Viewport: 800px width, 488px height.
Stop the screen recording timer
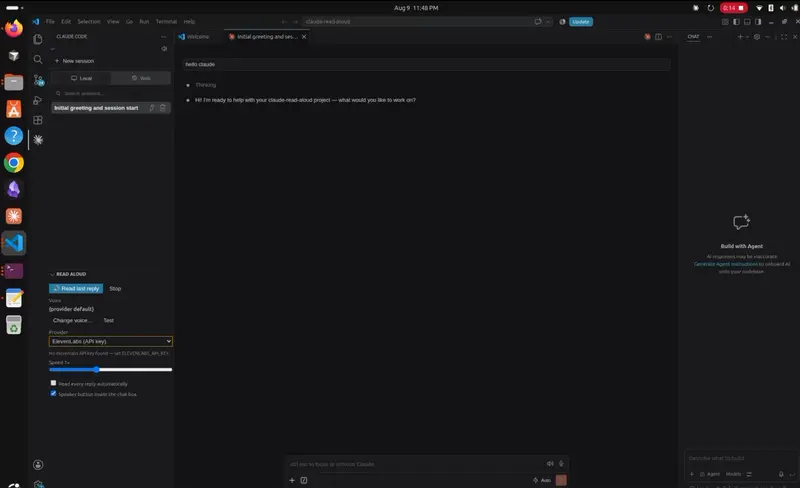coord(733,8)
